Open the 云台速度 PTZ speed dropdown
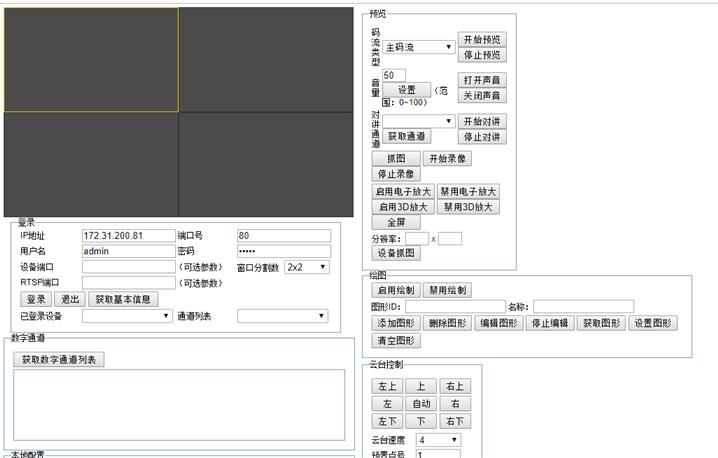Screen dimensions: 718x458 [437, 439]
